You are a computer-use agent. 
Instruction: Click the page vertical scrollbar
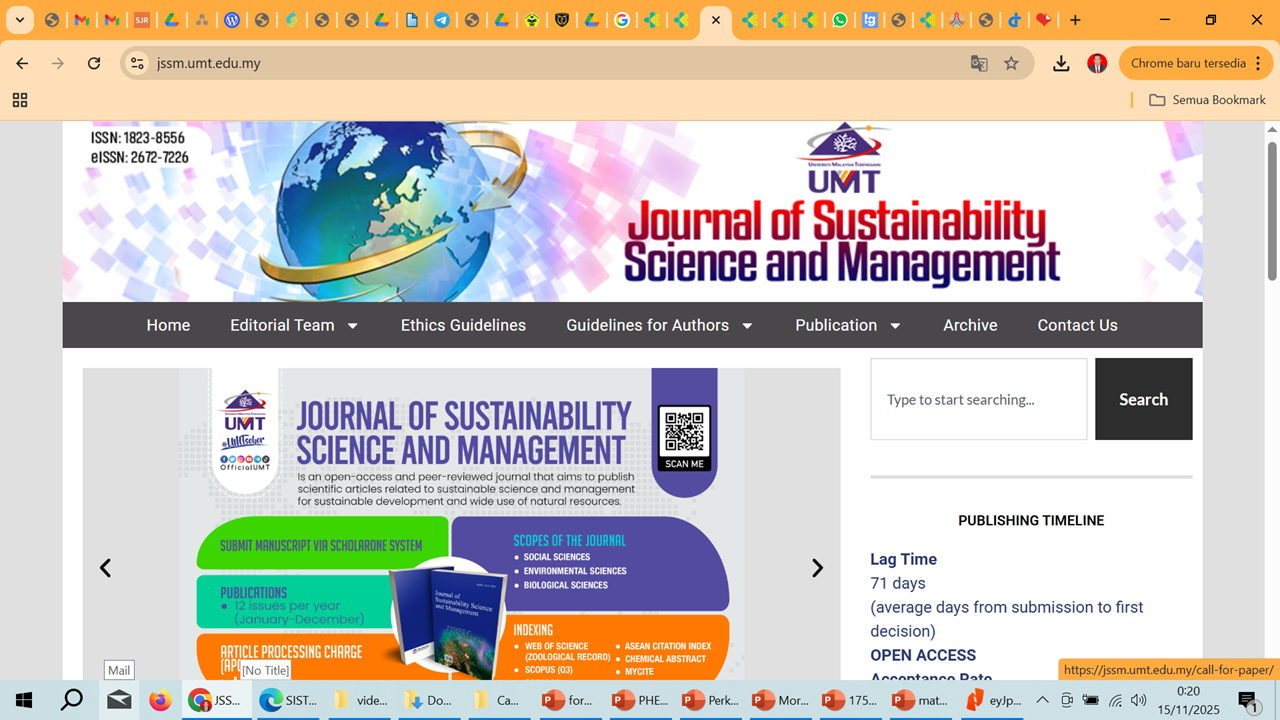[1272, 210]
